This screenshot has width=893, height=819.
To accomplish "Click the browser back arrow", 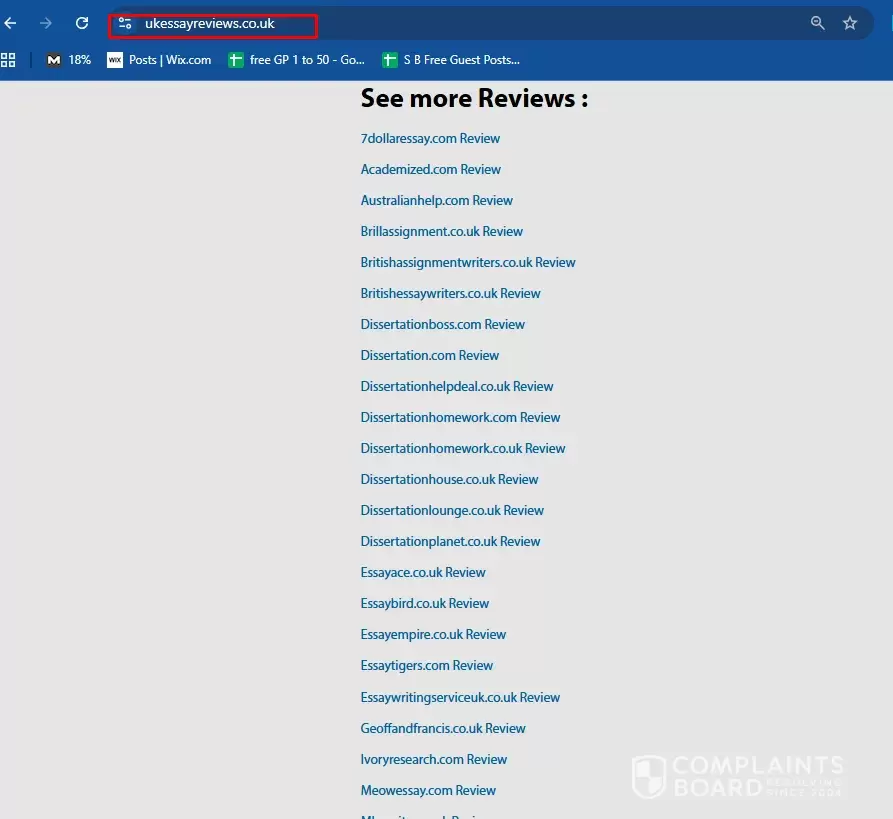I will [11, 23].
